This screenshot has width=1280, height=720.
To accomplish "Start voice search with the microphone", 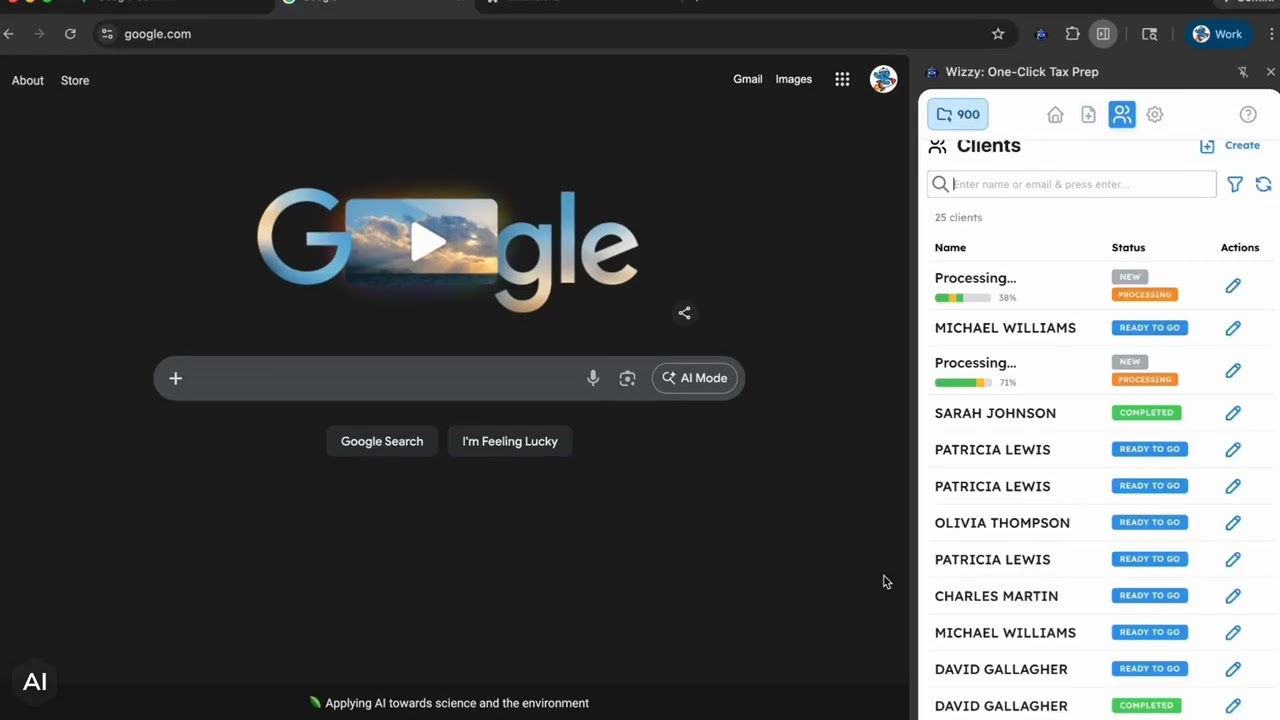I will click(x=593, y=378).
